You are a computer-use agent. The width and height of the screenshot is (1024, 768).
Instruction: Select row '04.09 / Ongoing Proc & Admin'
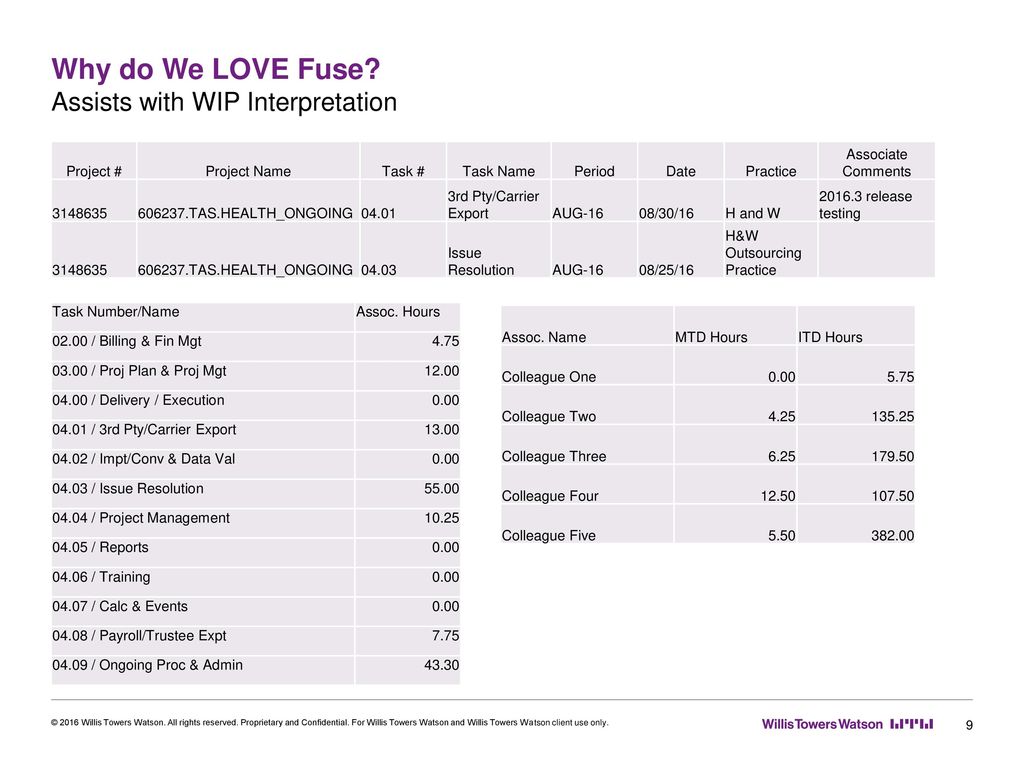tap(256, 671)
